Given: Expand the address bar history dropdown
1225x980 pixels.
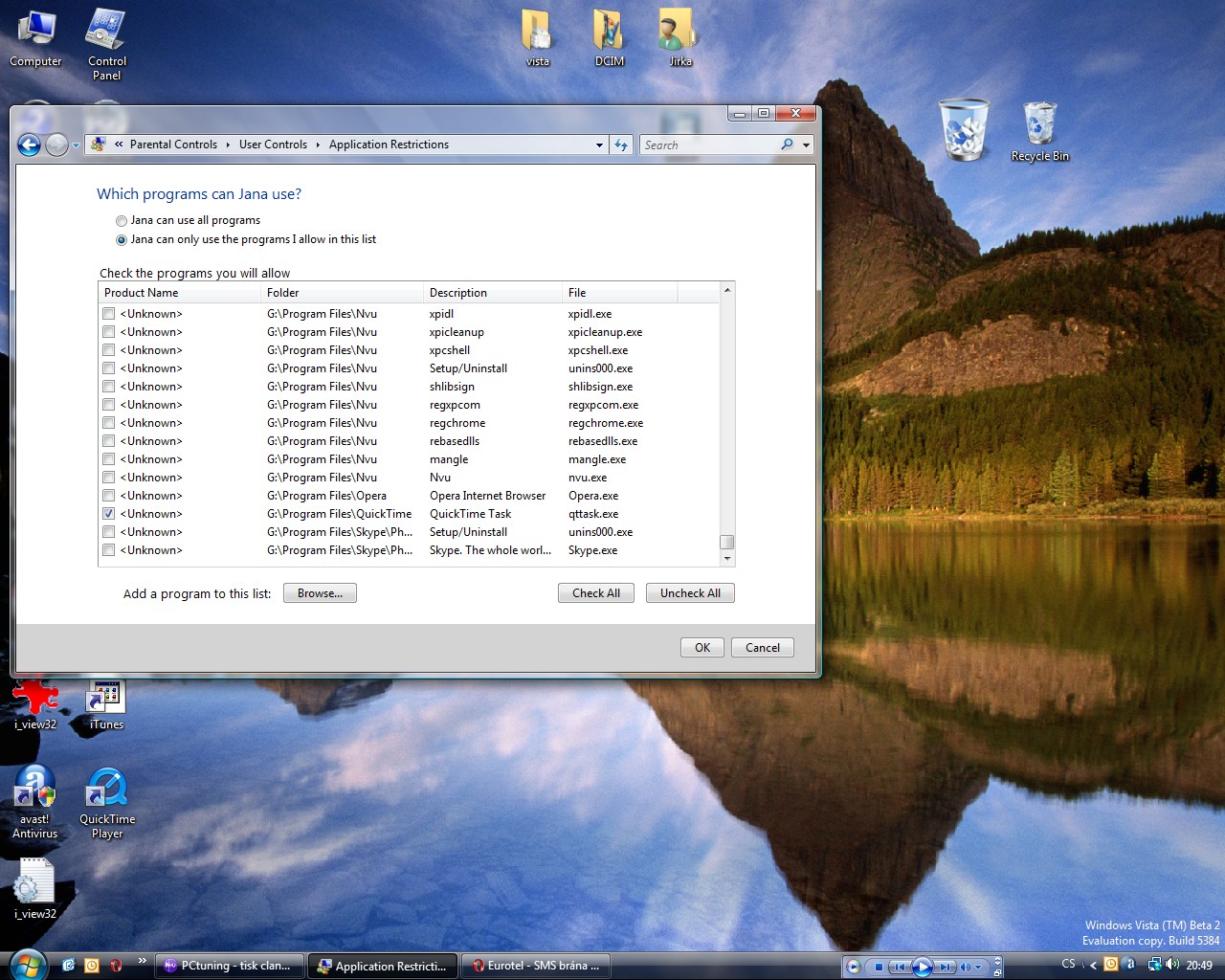Looking at the screenshot, I should tap(600, 145).
